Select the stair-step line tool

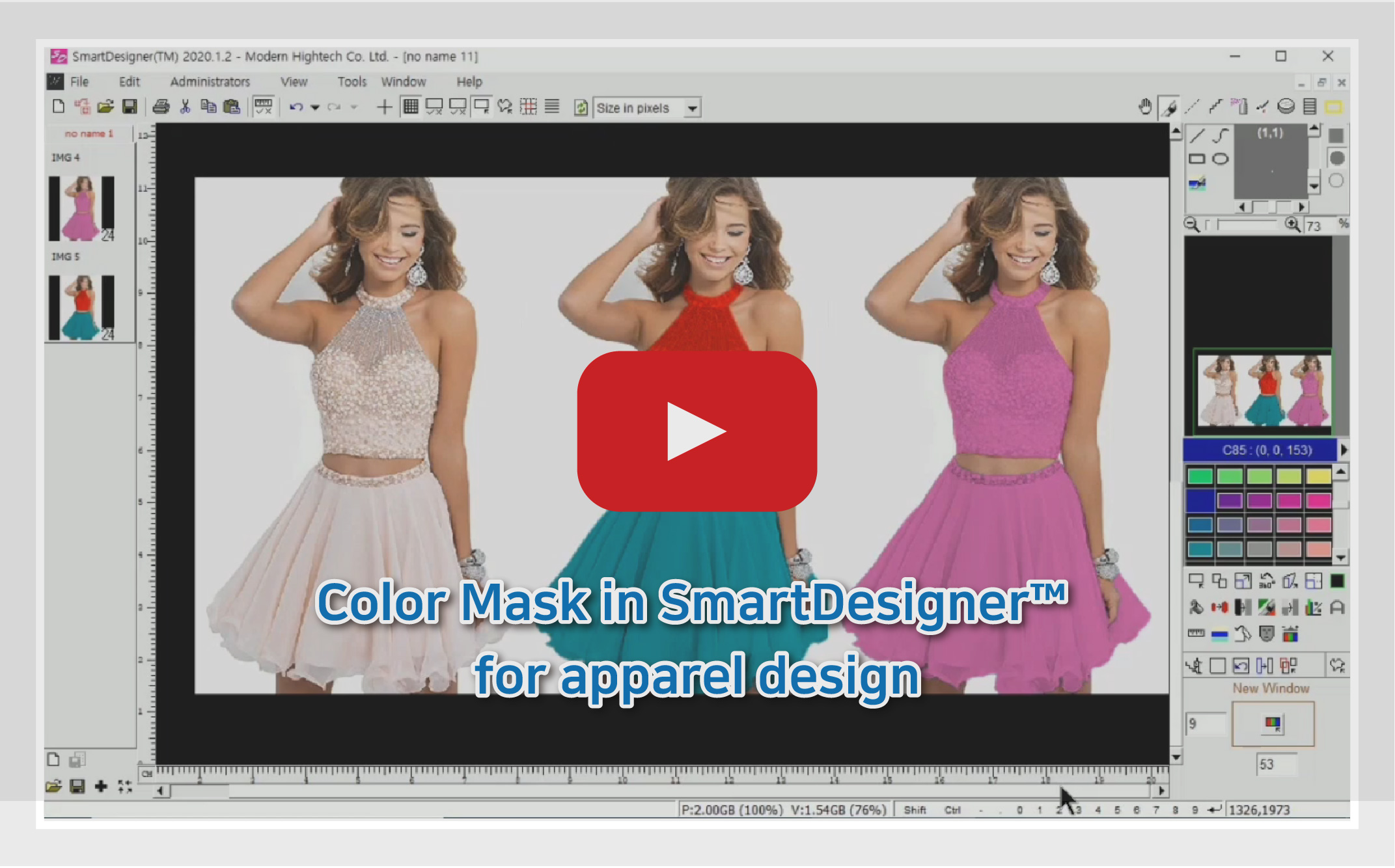point(1216,107)
